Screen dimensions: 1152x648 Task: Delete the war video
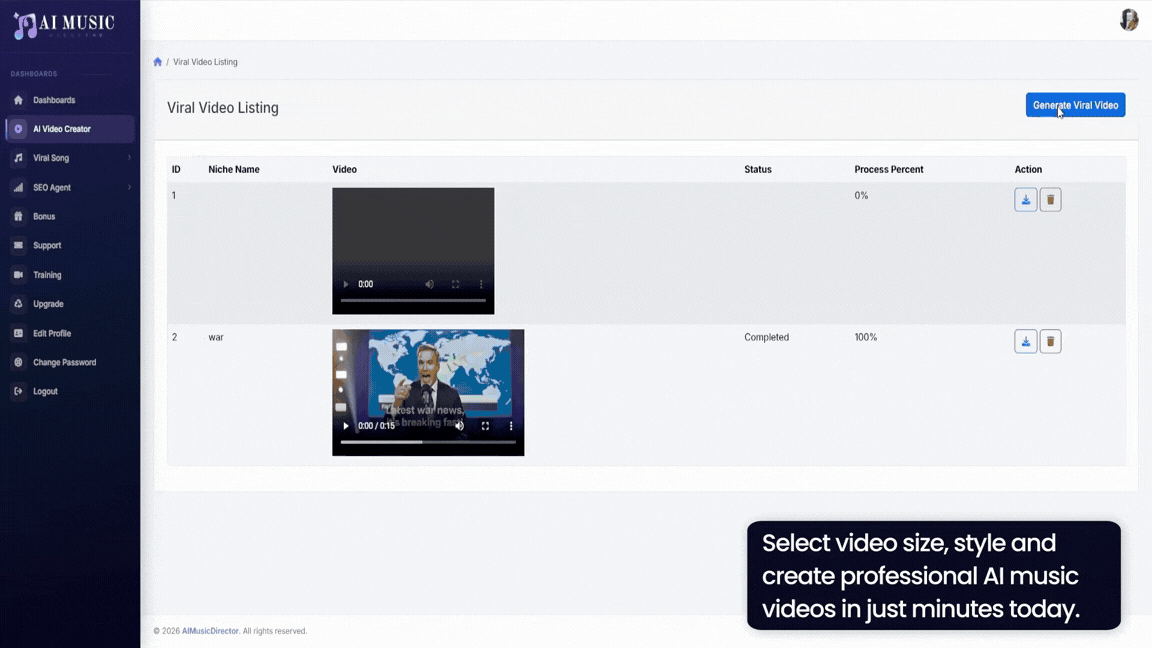click(1051, 342)
